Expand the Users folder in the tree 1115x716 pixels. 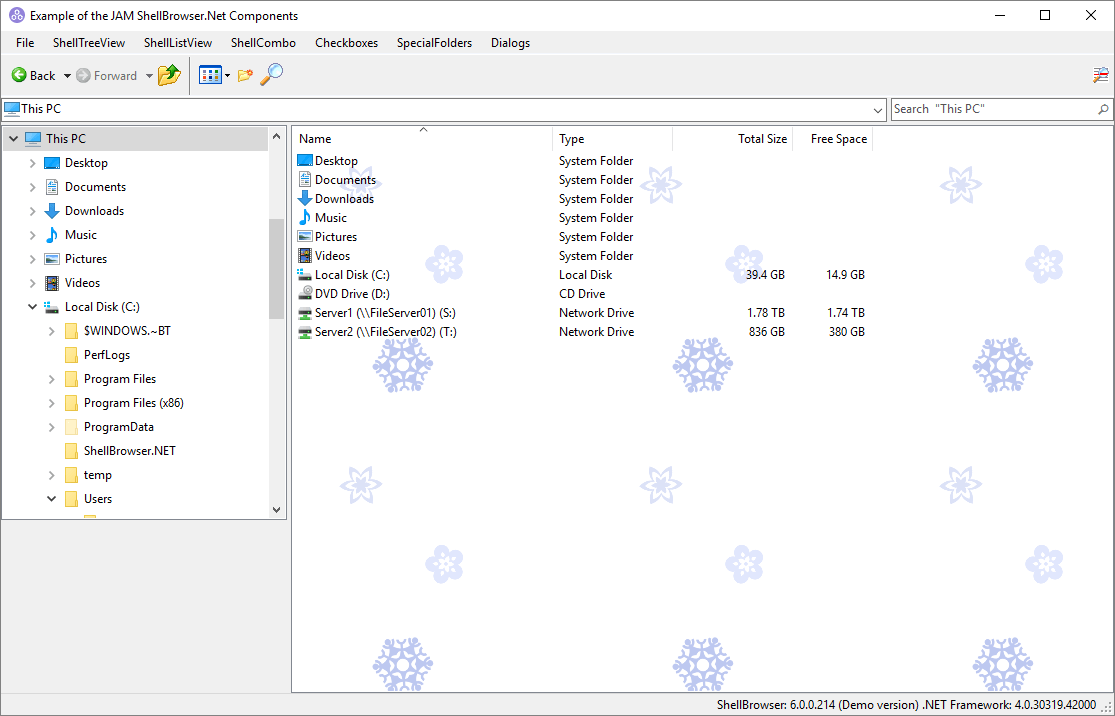pyautogui.click(x=51, y=498)
